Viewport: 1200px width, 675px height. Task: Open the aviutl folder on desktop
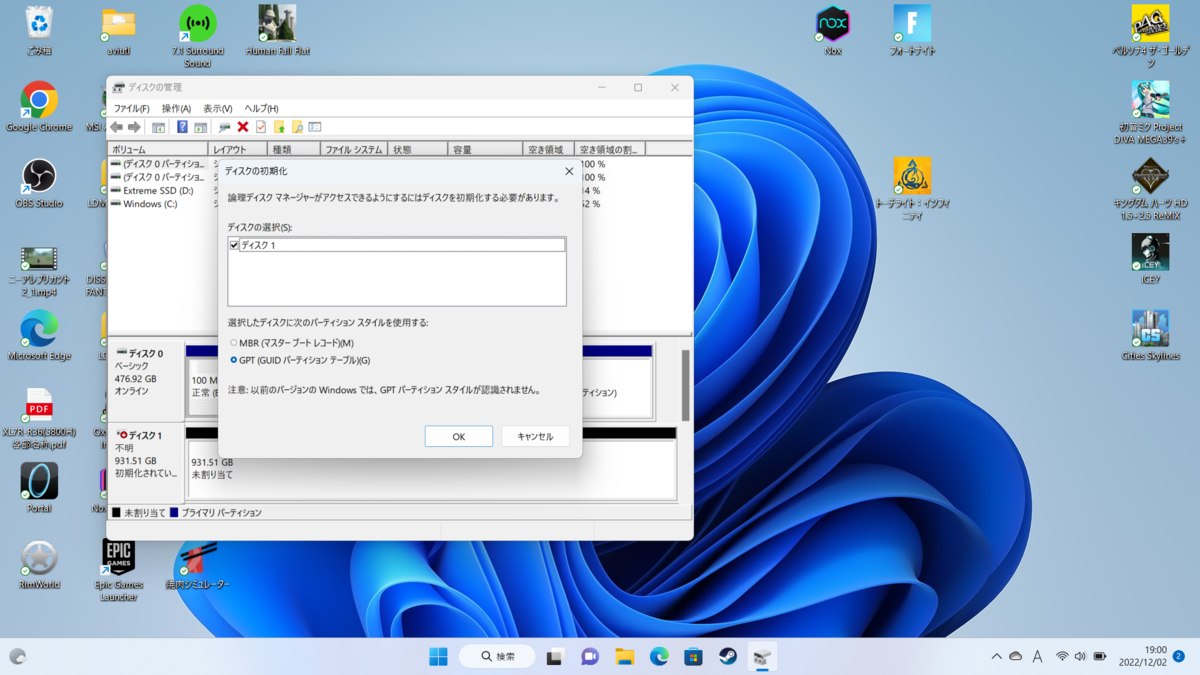[x=118, y=30]
